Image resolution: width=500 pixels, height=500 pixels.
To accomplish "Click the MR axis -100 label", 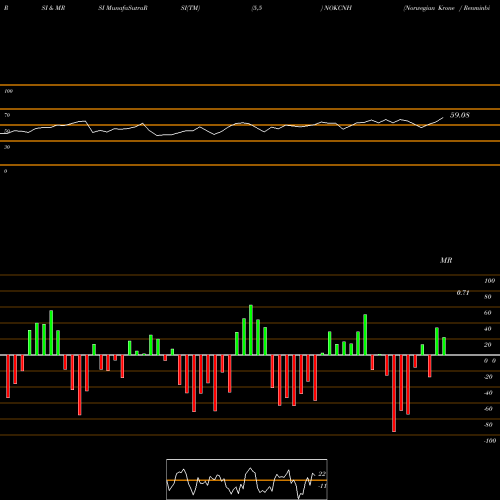I will click(x=490, y=441).
